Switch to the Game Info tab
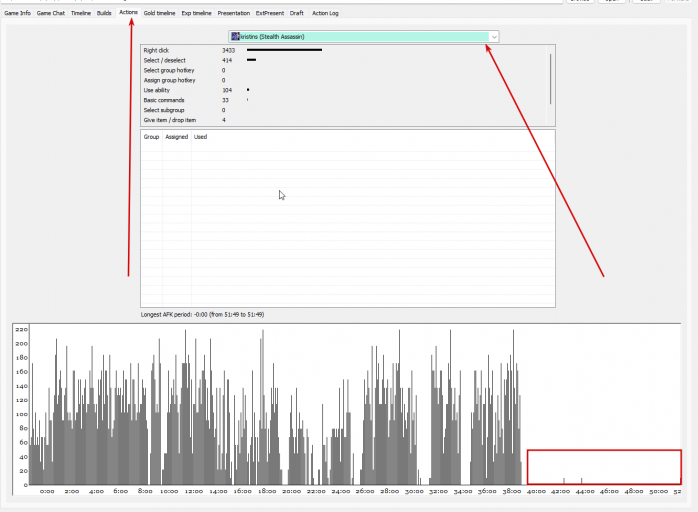 tap(17, 13)
